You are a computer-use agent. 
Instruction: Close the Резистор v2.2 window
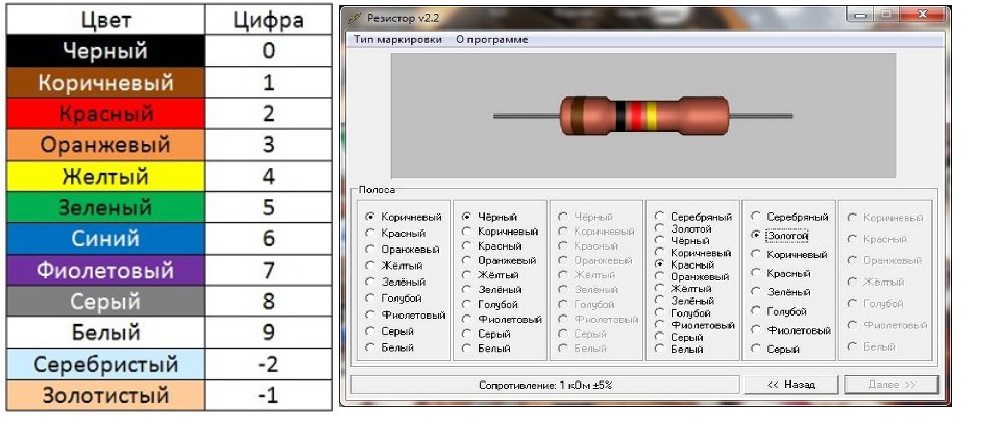coord(925,16)
